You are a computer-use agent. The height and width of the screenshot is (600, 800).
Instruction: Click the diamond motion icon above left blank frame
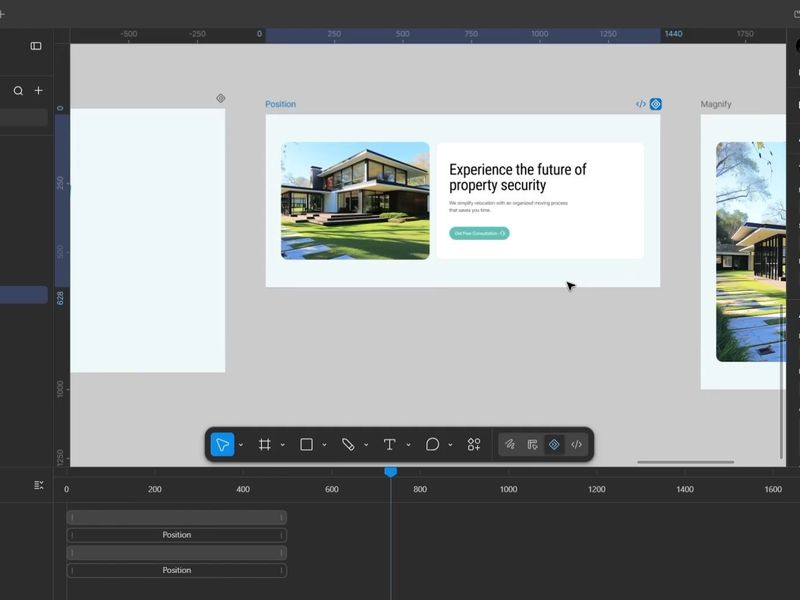[220, 98]
